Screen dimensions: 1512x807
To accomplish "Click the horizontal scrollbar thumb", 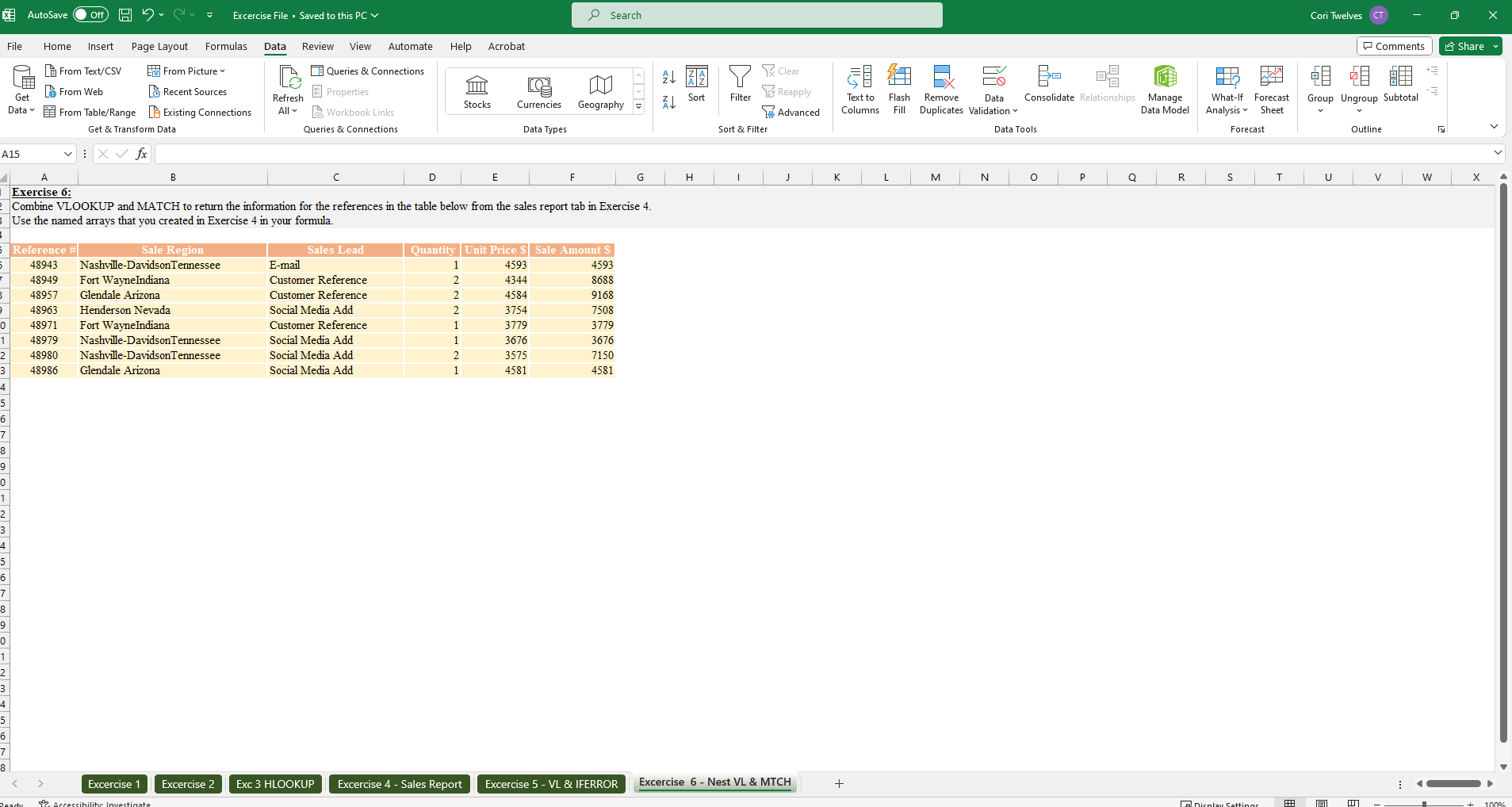I will pos(1453,784).
